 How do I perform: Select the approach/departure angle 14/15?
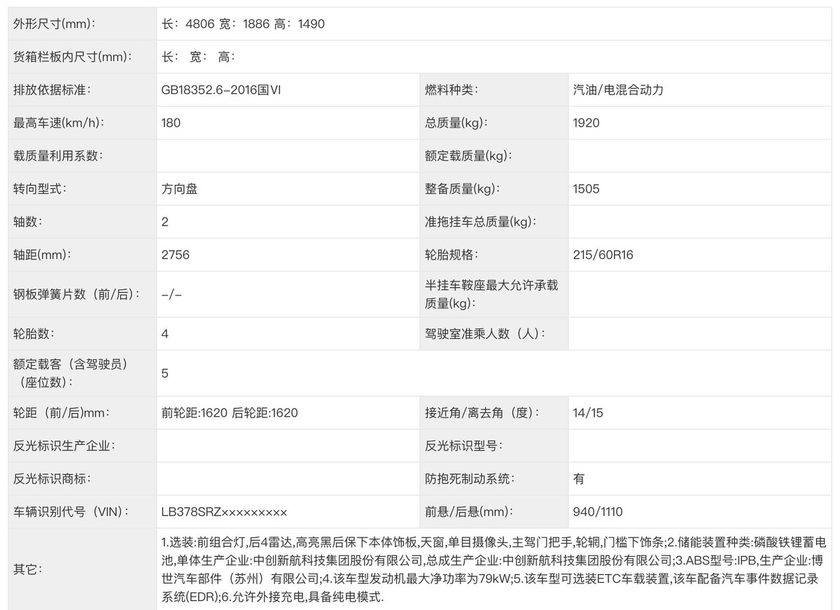pos(588,413)
